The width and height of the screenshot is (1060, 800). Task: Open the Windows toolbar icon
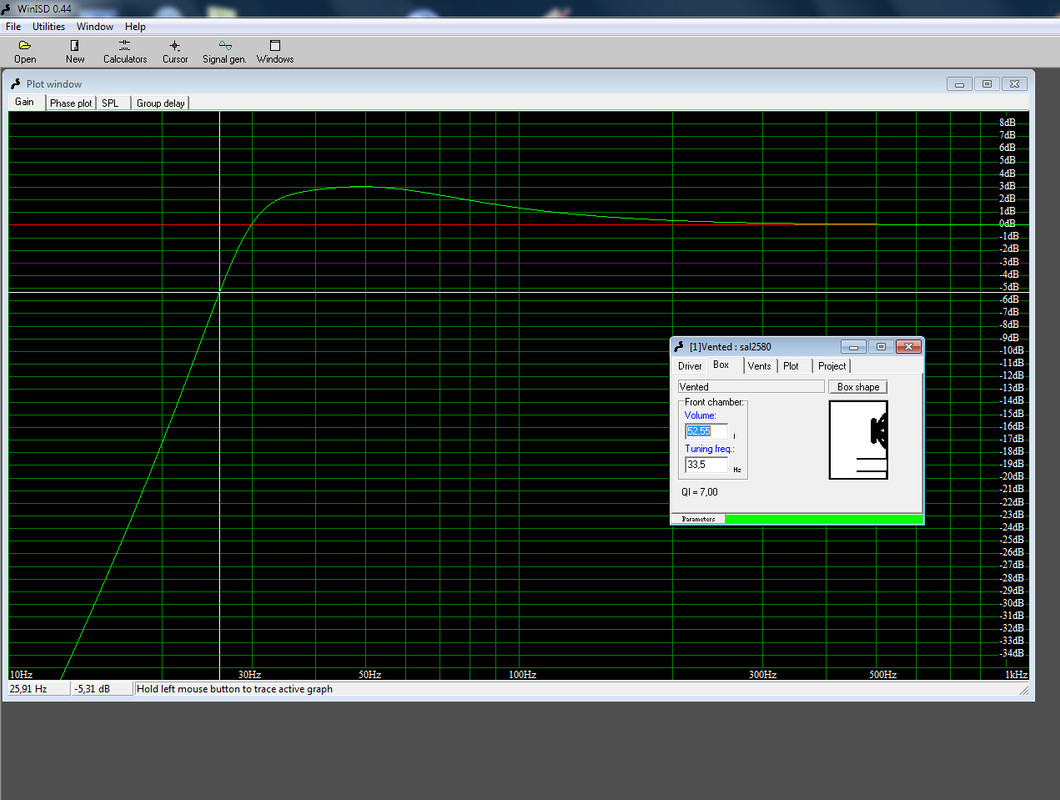(275, 46)
